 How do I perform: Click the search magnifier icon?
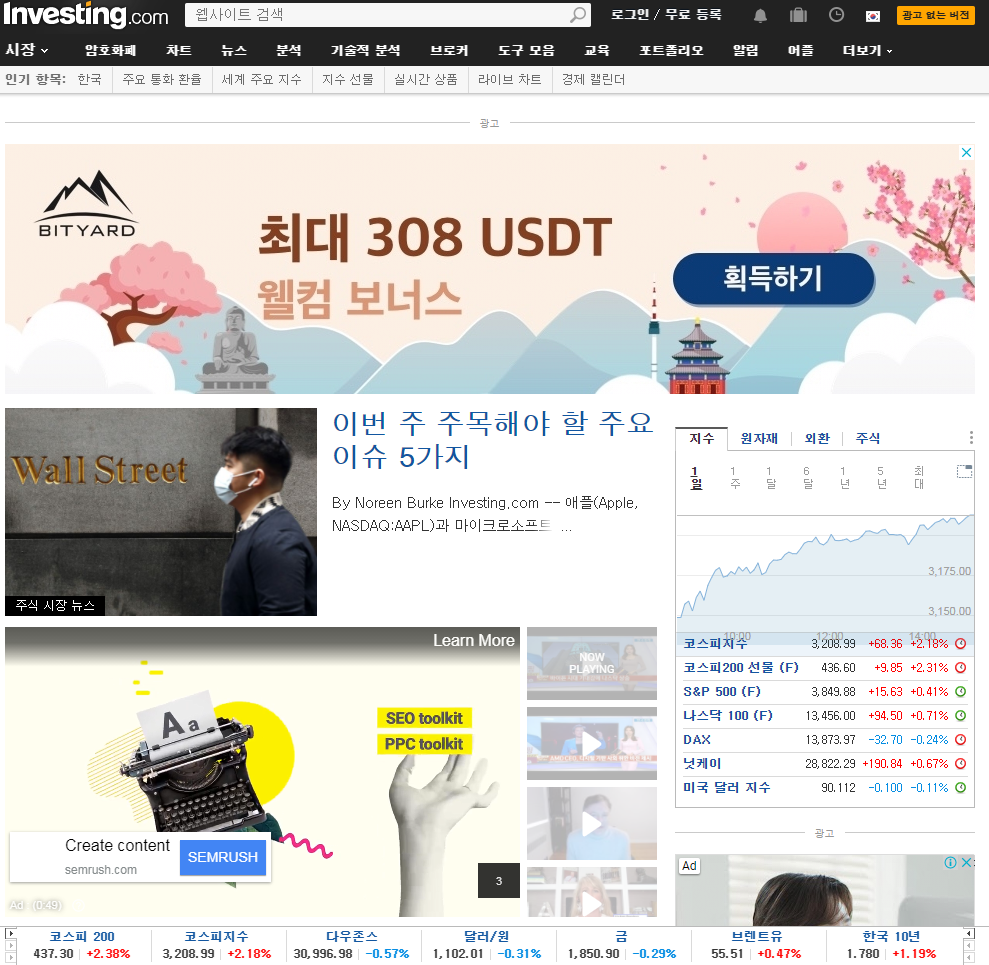point(578,15)
